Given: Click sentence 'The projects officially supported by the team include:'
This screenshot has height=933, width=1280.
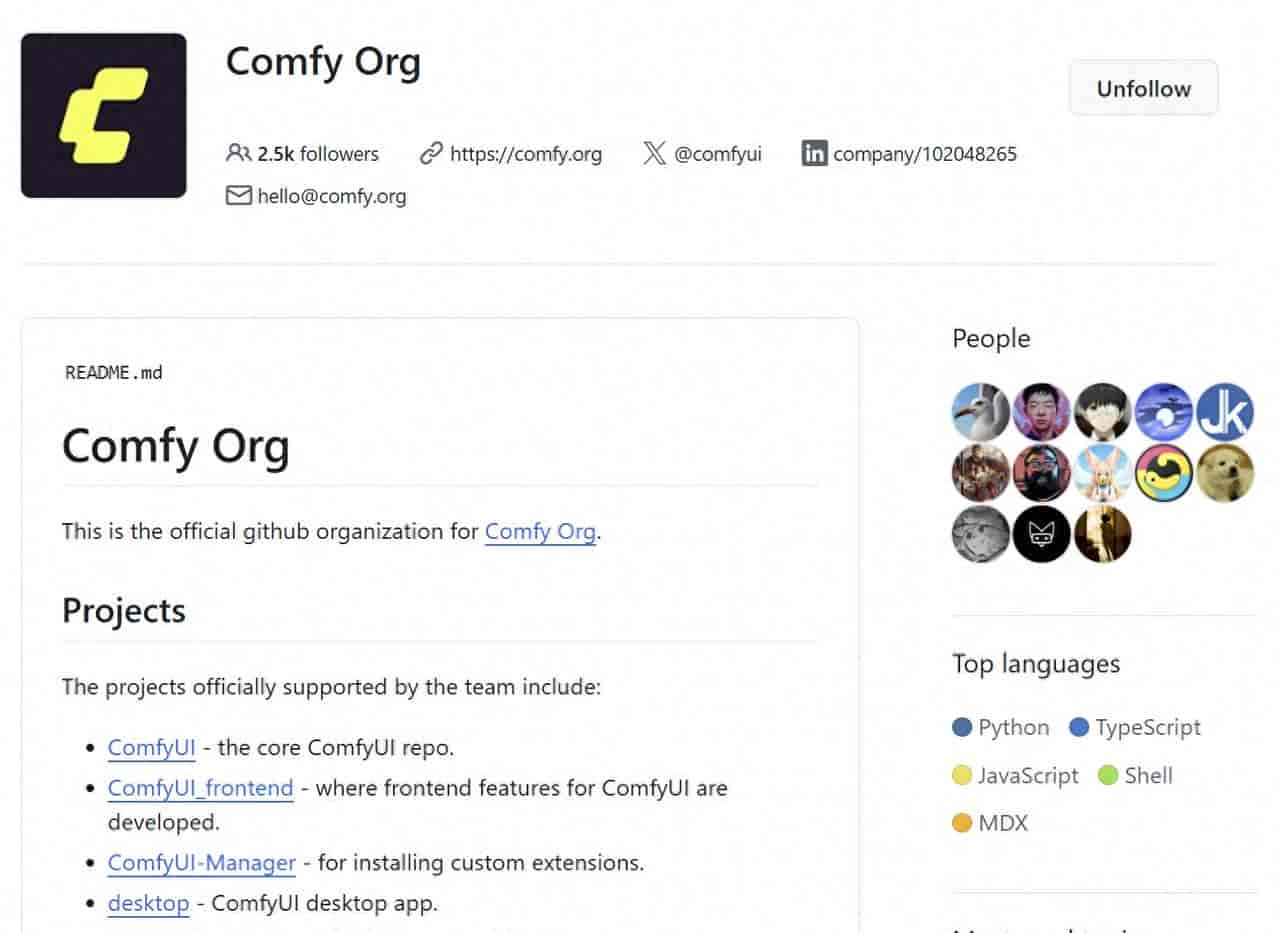Looking at the screenshot, I should (x=331, y=687).
